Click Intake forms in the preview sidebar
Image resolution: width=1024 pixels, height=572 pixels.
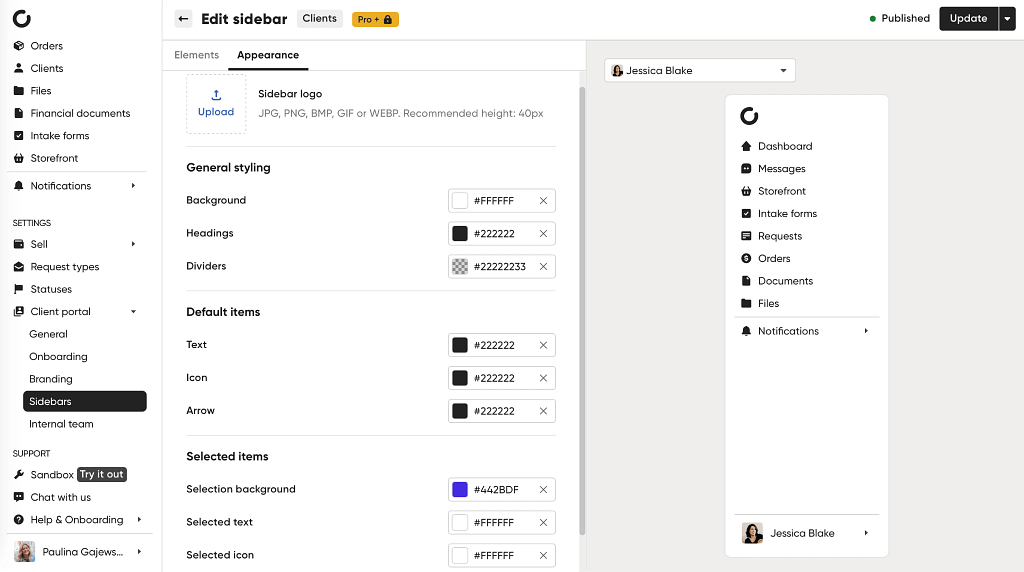tap(787, 214)
